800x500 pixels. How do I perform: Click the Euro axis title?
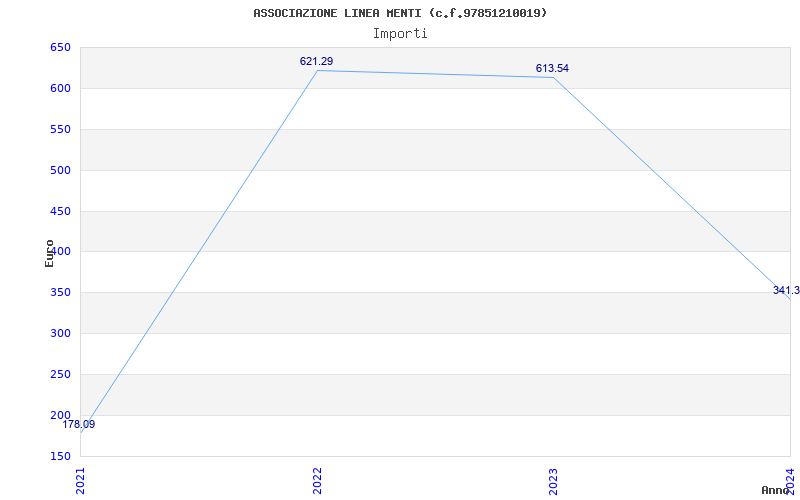tap(49, 253)
